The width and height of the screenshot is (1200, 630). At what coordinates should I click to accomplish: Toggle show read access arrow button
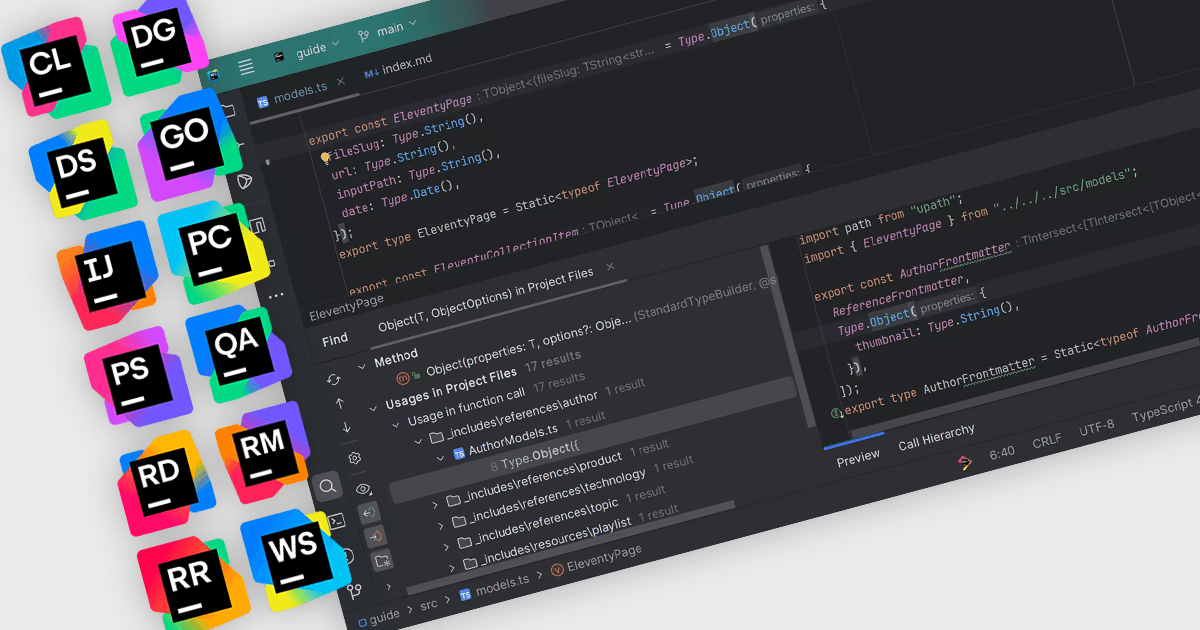[x=369, y=512]
